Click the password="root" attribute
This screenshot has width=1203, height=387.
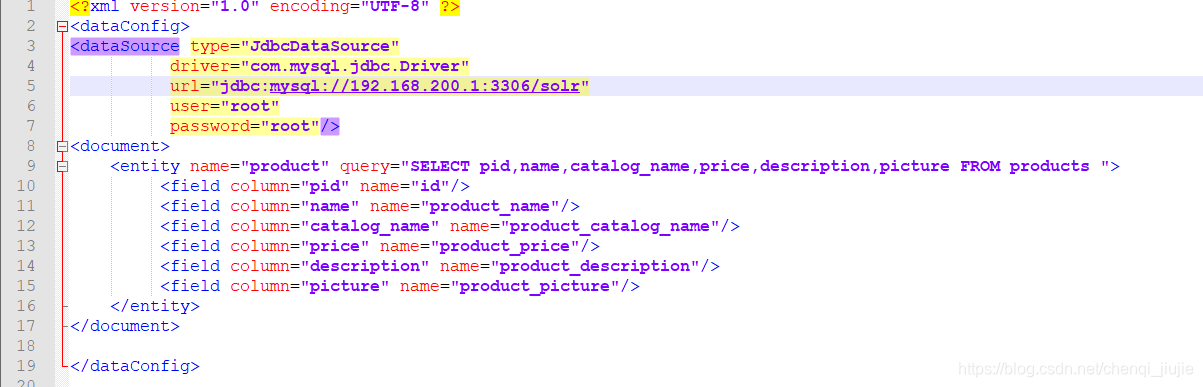click(x=245, y=126)
